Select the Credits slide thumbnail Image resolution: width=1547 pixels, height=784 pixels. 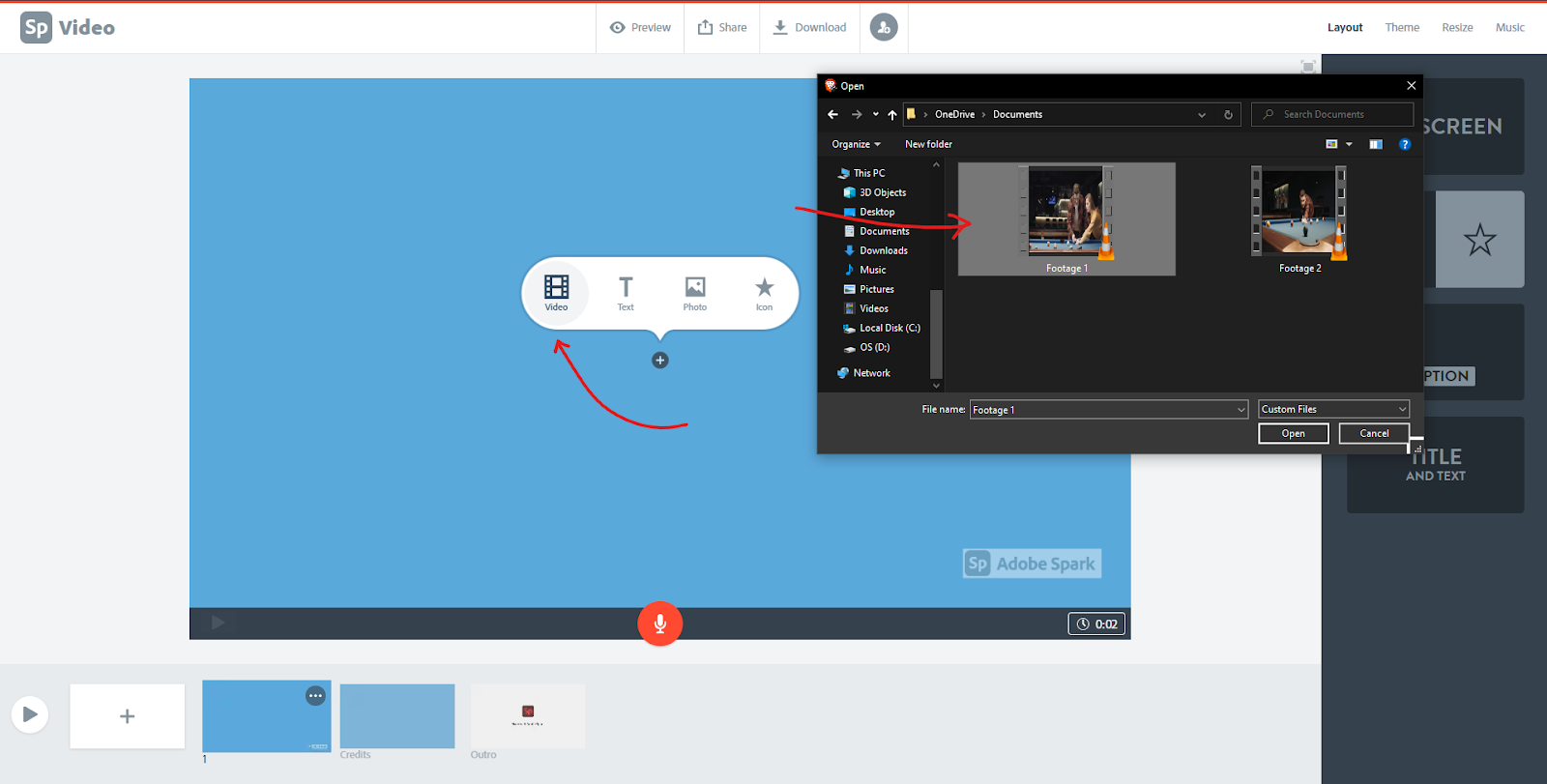pyautogui.click(x=397, y=716)
